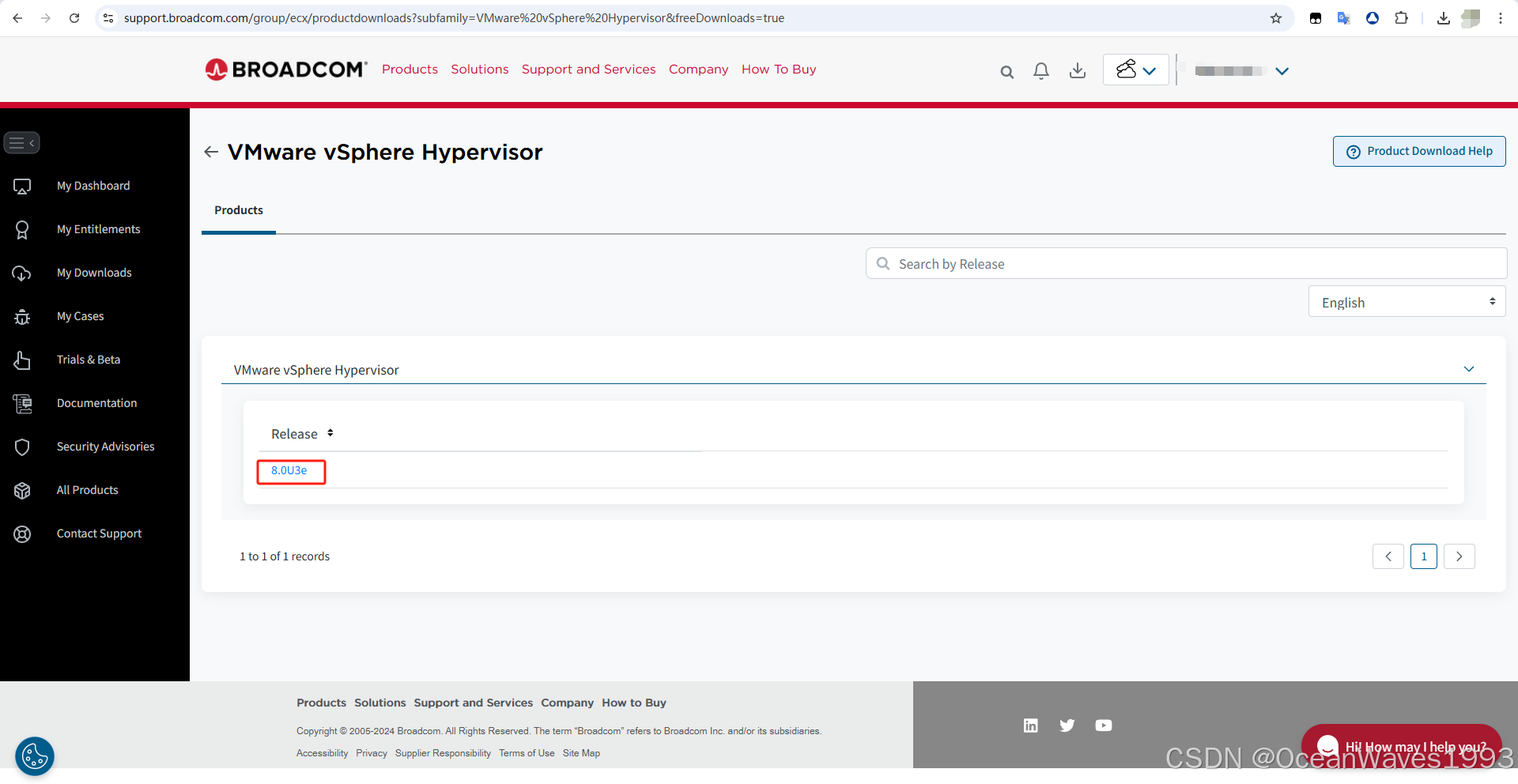
Task: Click the My Cases bug icon
Action: click(22, 317)
